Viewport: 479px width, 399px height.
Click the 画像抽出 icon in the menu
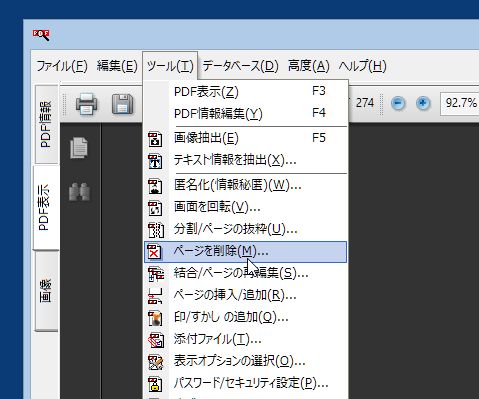tap(155, 139)
